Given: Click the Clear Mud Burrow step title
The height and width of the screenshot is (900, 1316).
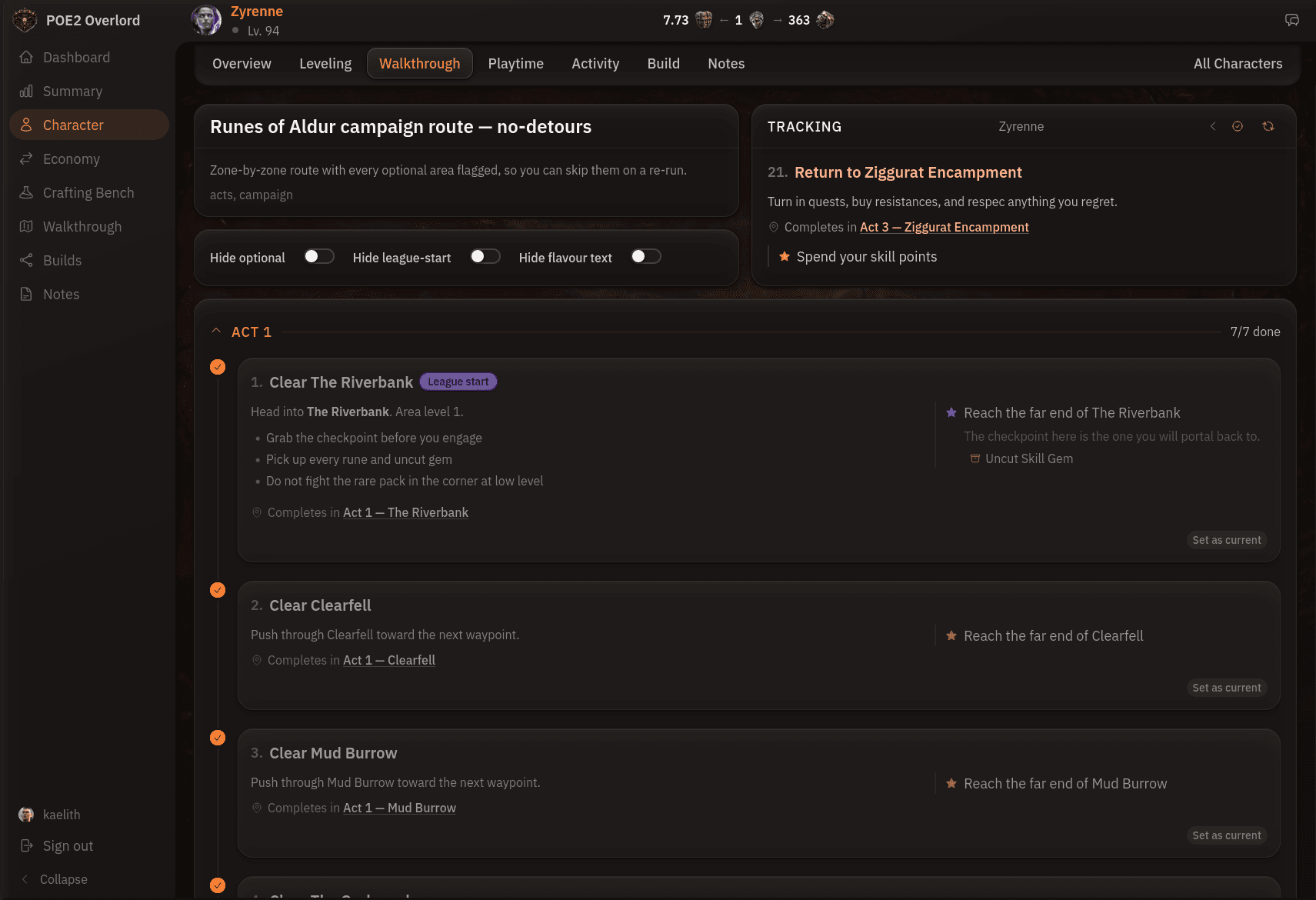Looking at the screenshot, I should pos(333,753).
